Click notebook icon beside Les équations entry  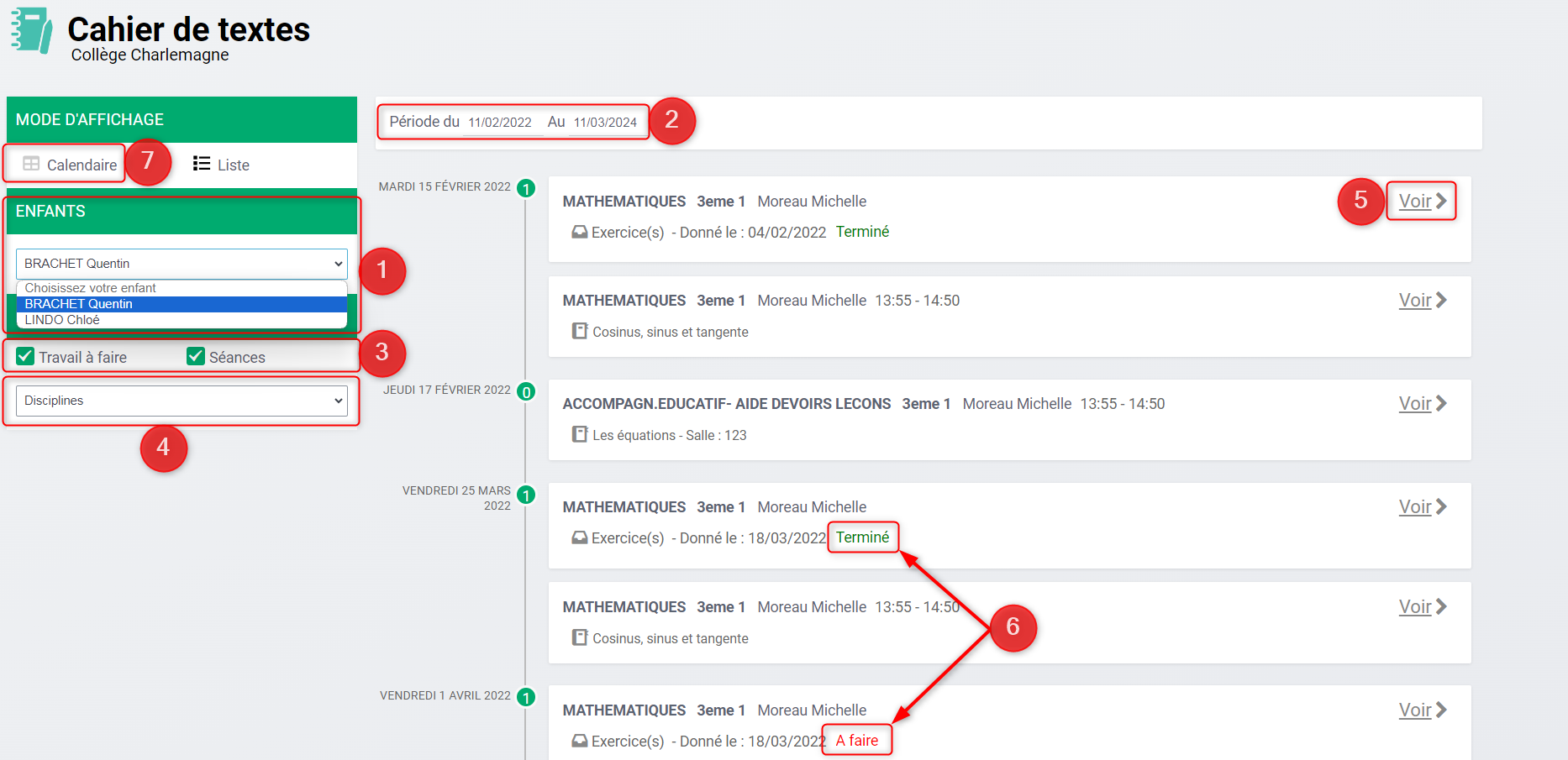579,434
